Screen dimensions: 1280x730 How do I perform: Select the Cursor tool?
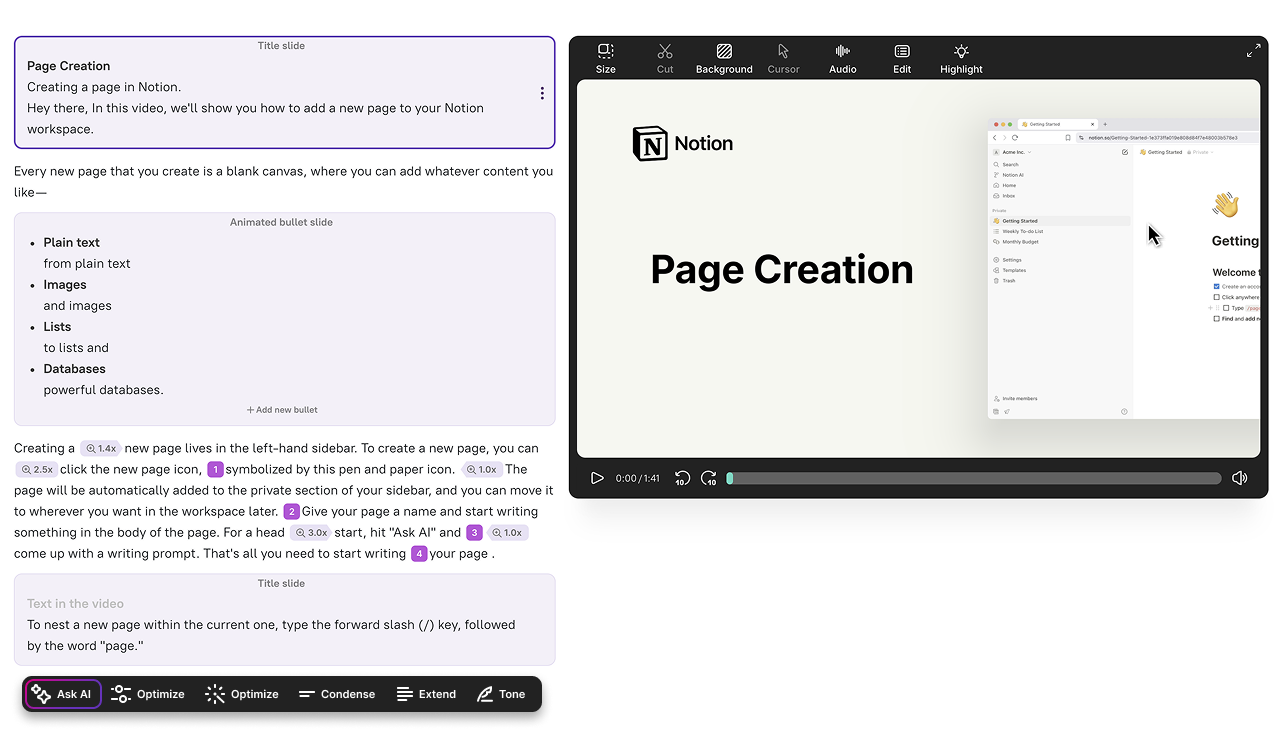tap(783, 59)
